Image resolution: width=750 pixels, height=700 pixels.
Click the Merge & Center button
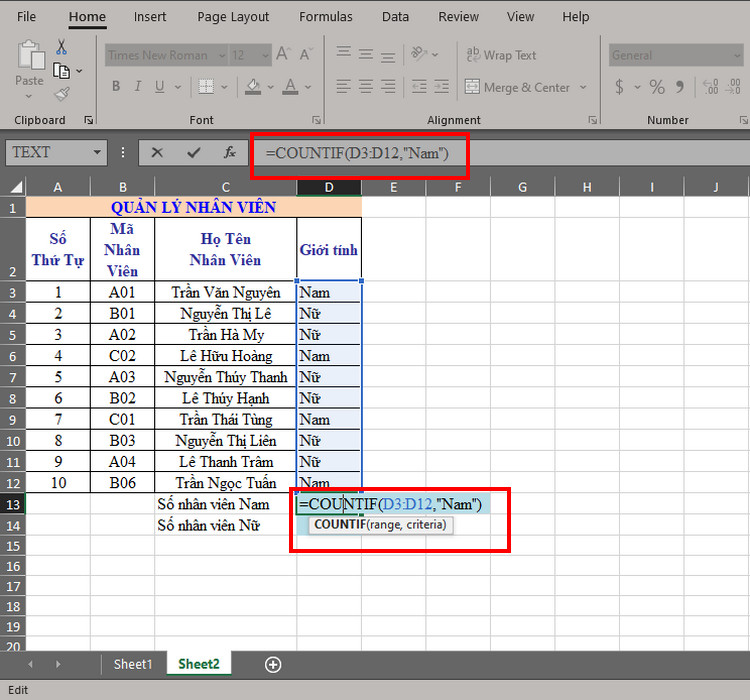[518, 87]
